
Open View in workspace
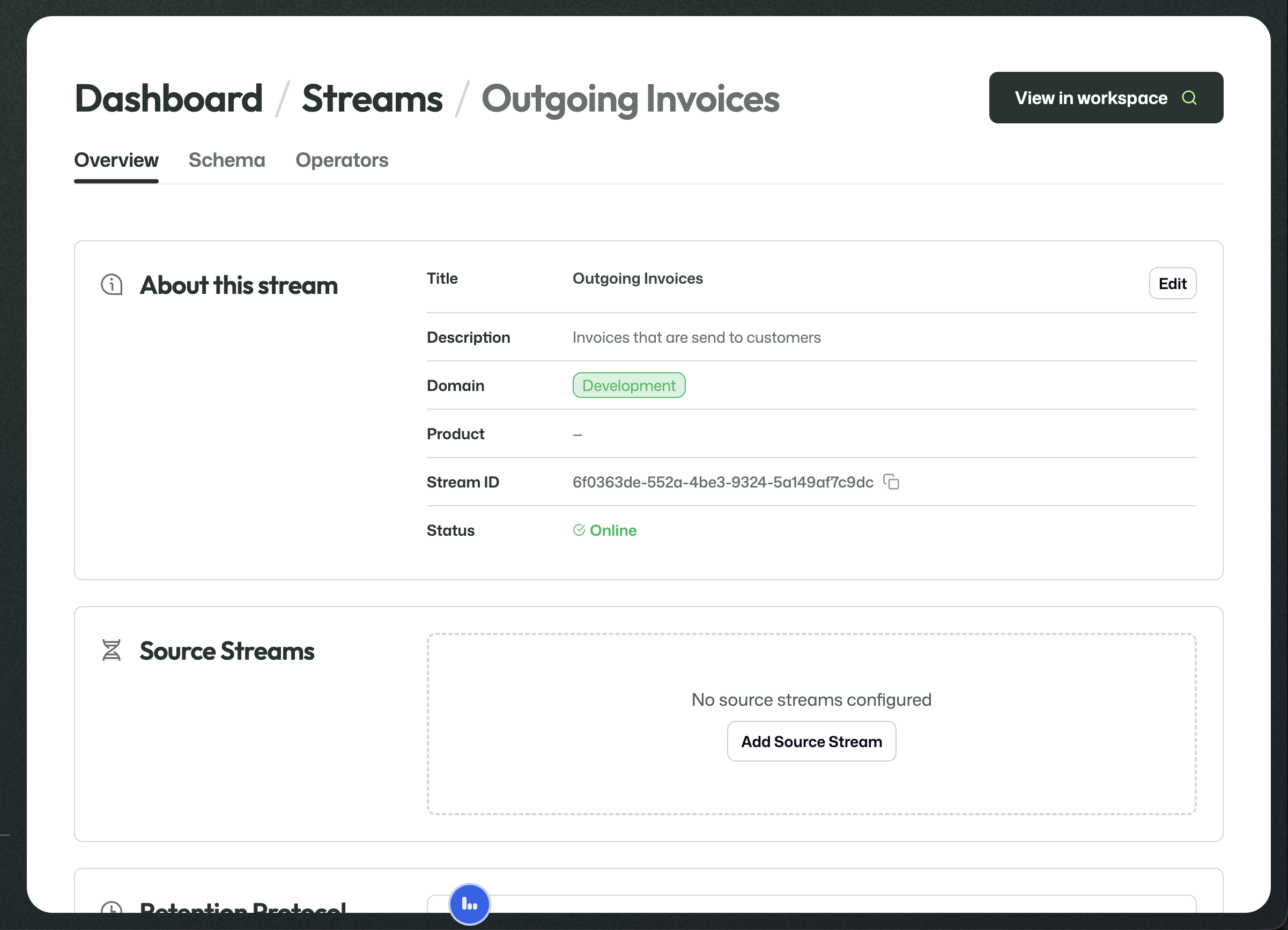click(x=1106, y=98)
